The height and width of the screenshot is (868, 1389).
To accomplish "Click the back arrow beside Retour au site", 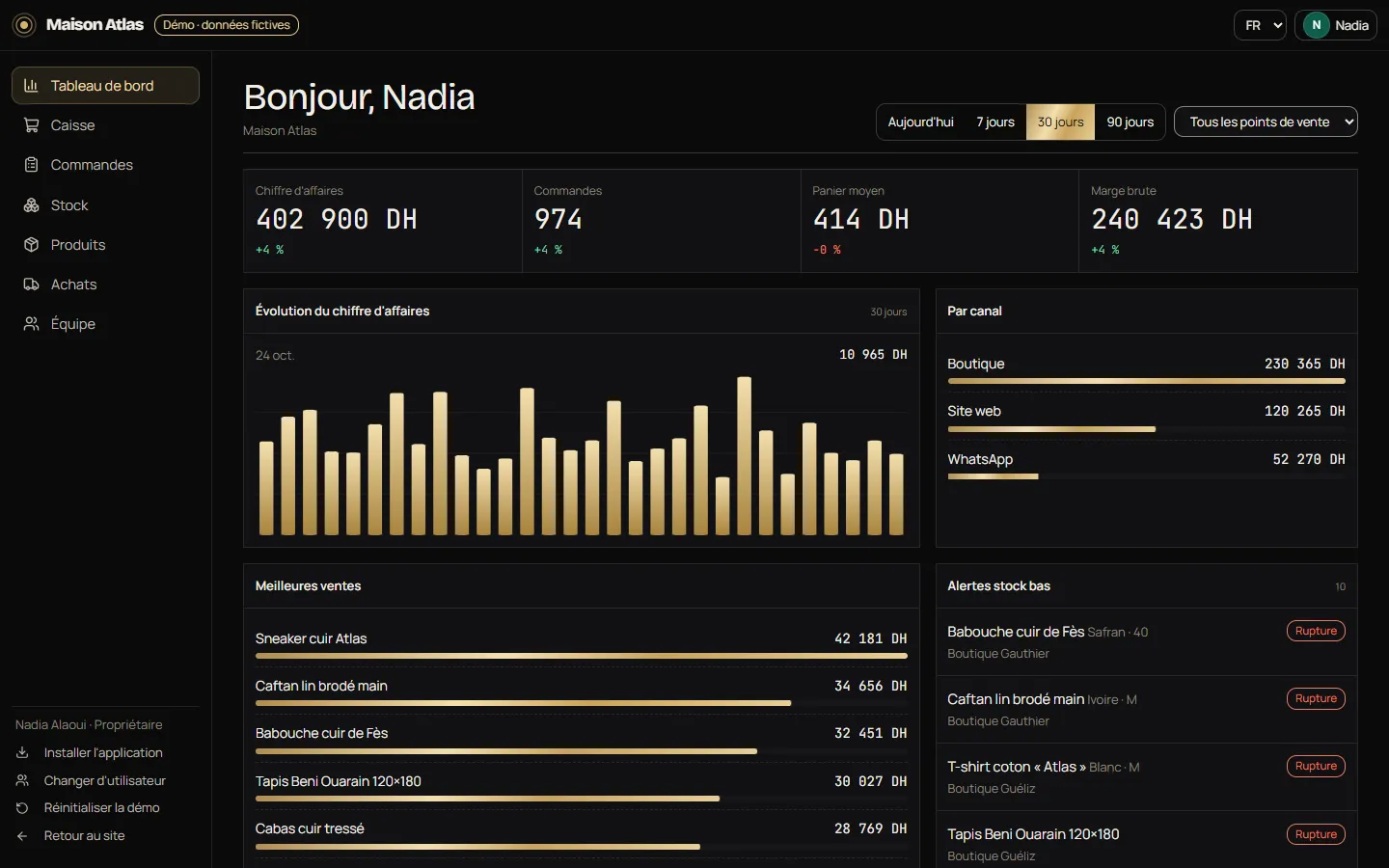I will point(22,836).
